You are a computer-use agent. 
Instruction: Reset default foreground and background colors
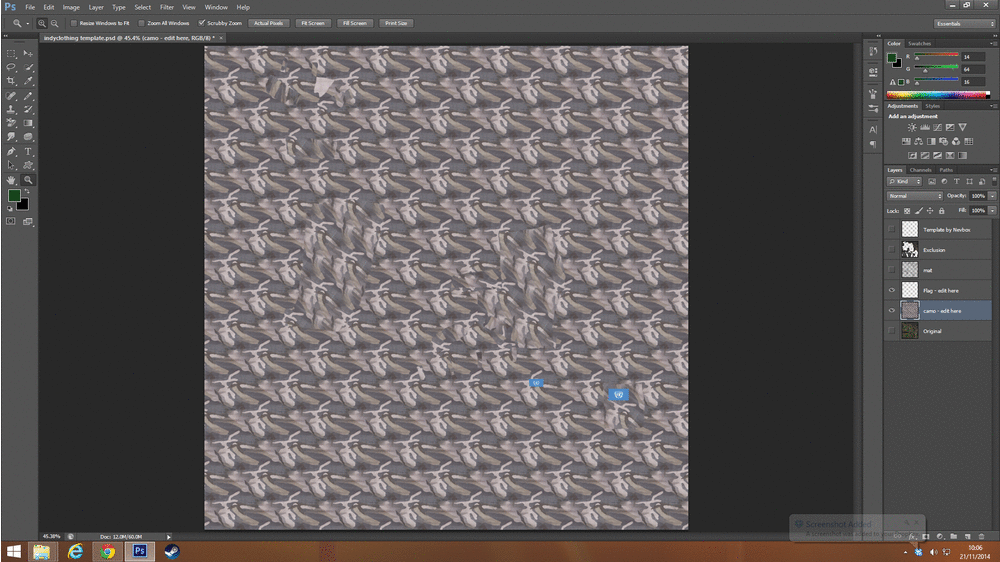coord(10,209)
